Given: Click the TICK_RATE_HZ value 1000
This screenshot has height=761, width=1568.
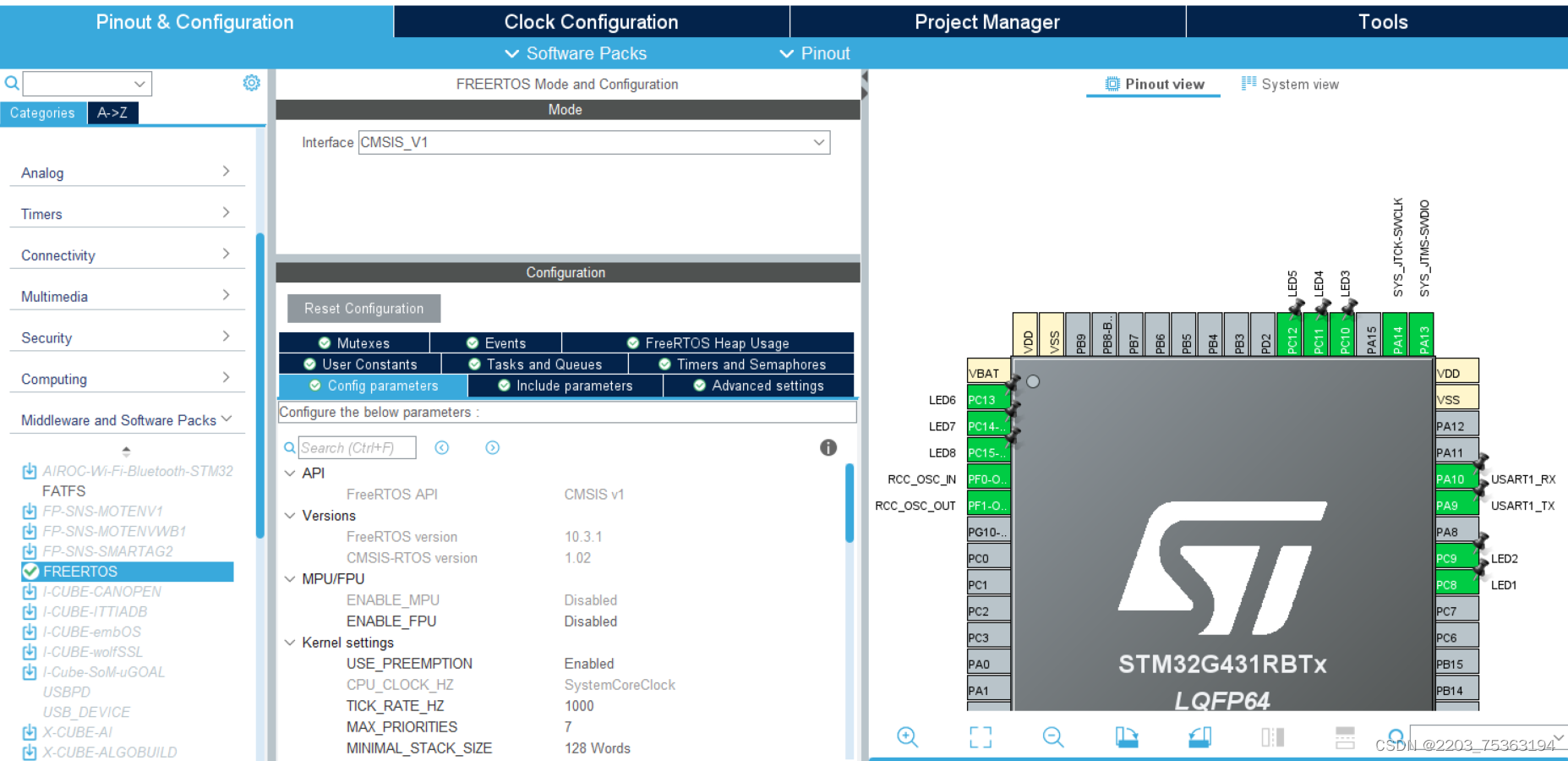Looking at the screenshot, I should point(579,706).
